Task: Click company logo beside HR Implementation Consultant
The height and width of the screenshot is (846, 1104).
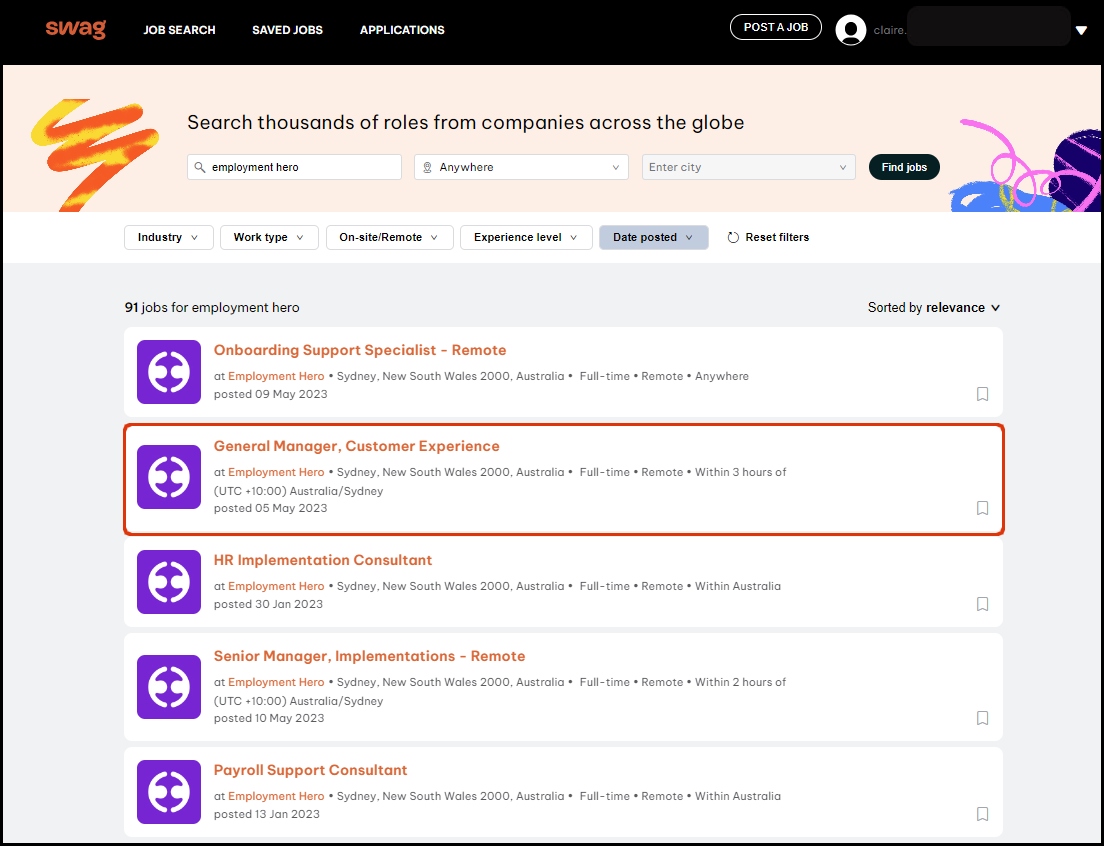Action: (169, 582)
